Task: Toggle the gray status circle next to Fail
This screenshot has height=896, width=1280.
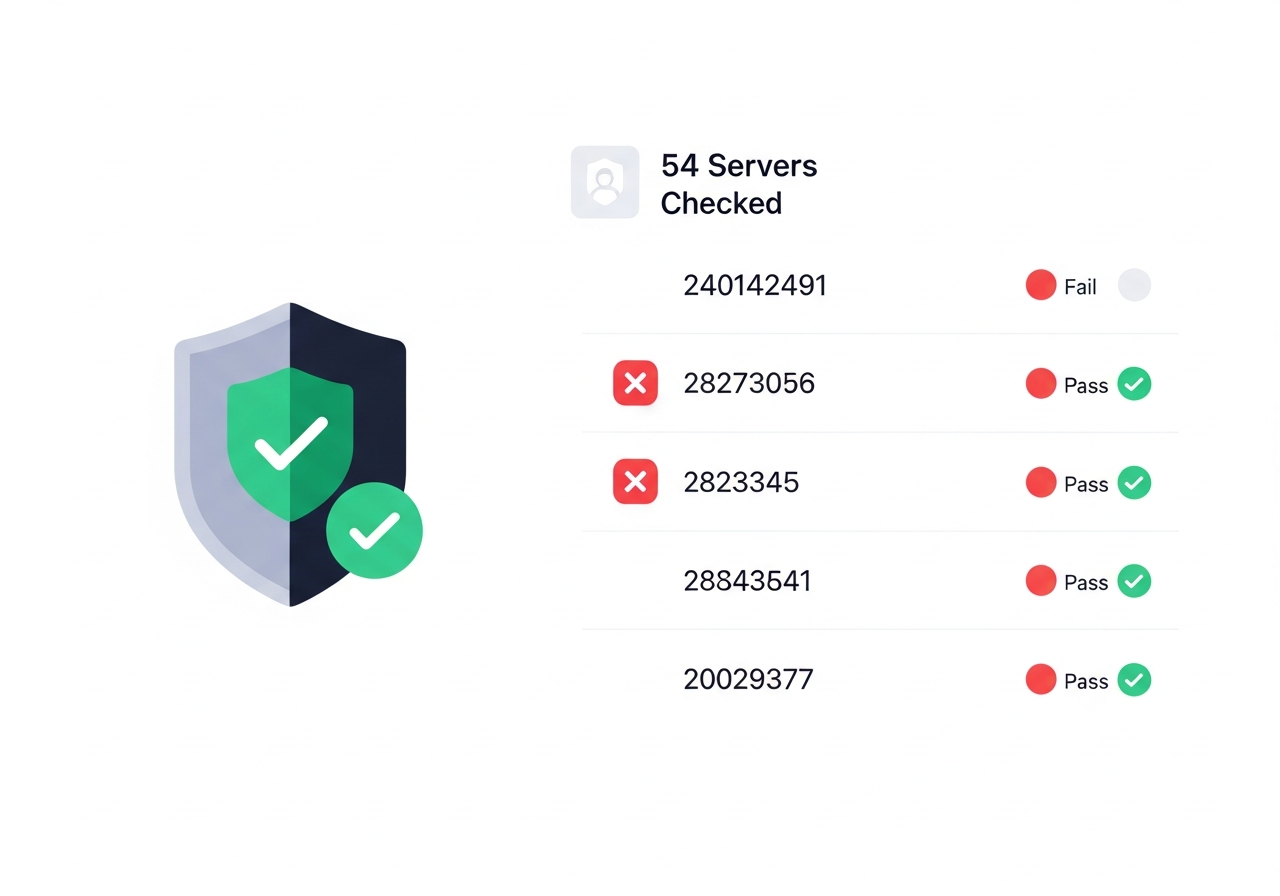Action: (1134, 285)
